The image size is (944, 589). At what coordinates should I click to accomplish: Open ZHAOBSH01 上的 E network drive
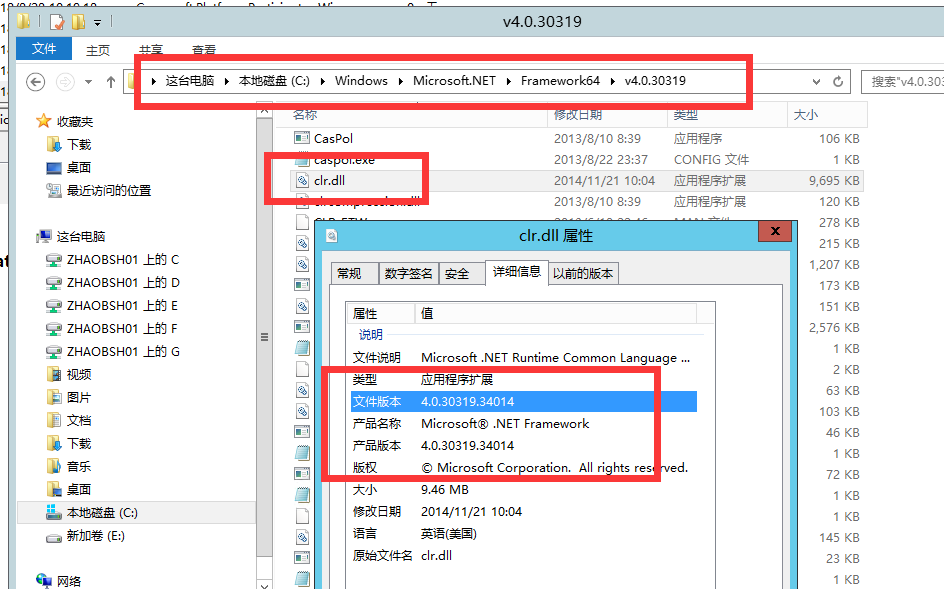(x=122, y=306)
